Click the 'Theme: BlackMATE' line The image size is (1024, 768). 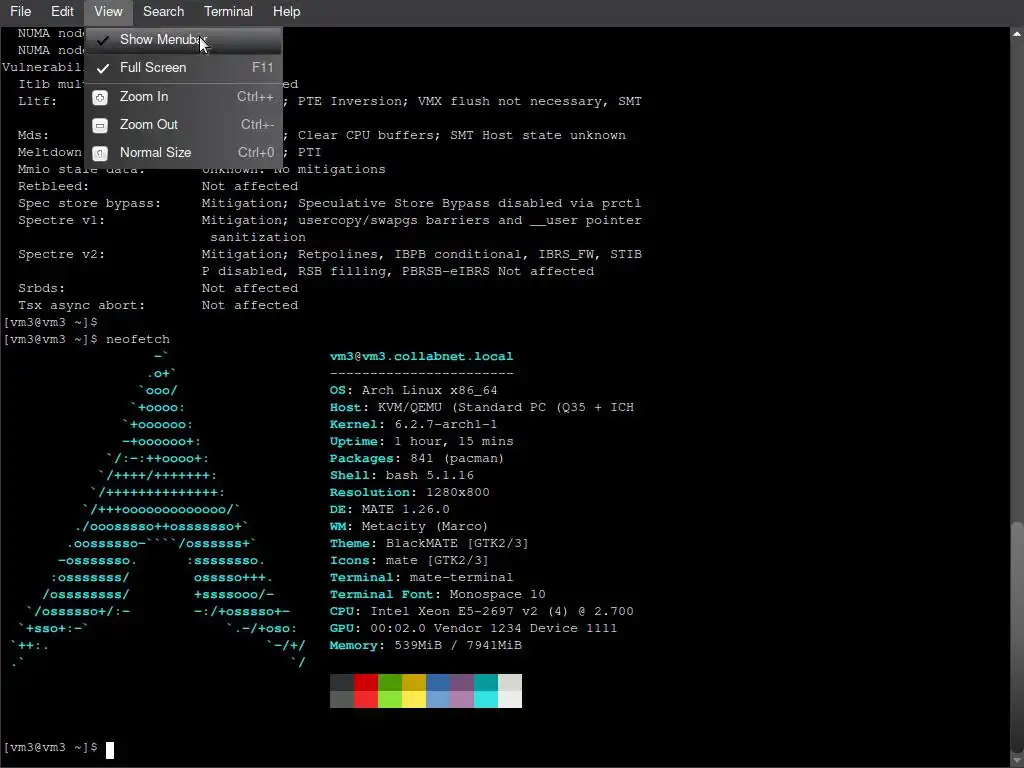click(429, 543)
